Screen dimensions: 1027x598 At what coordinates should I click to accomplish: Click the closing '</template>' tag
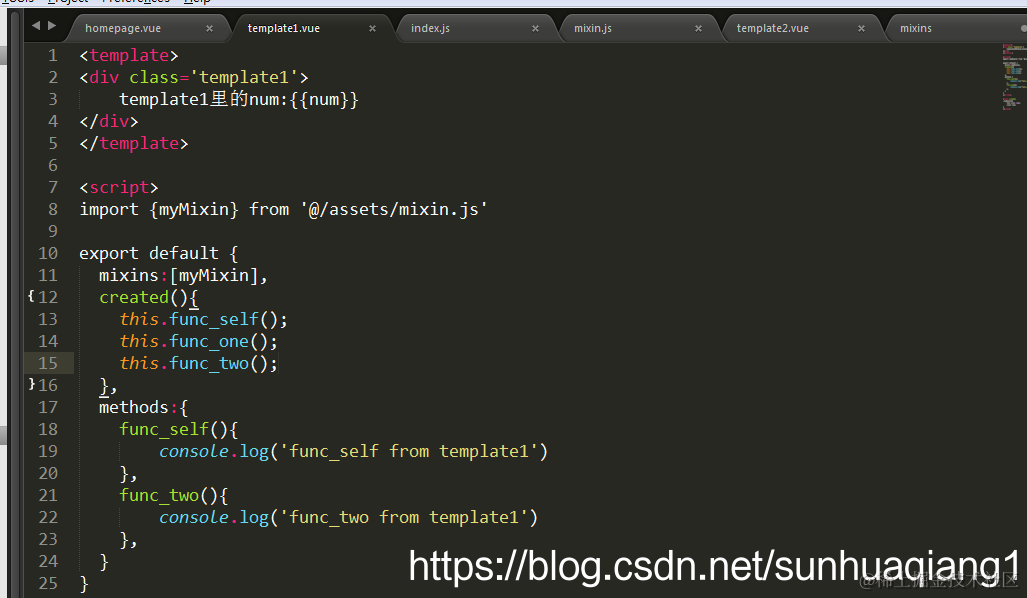pyautogui.click(x=134, y=143)
